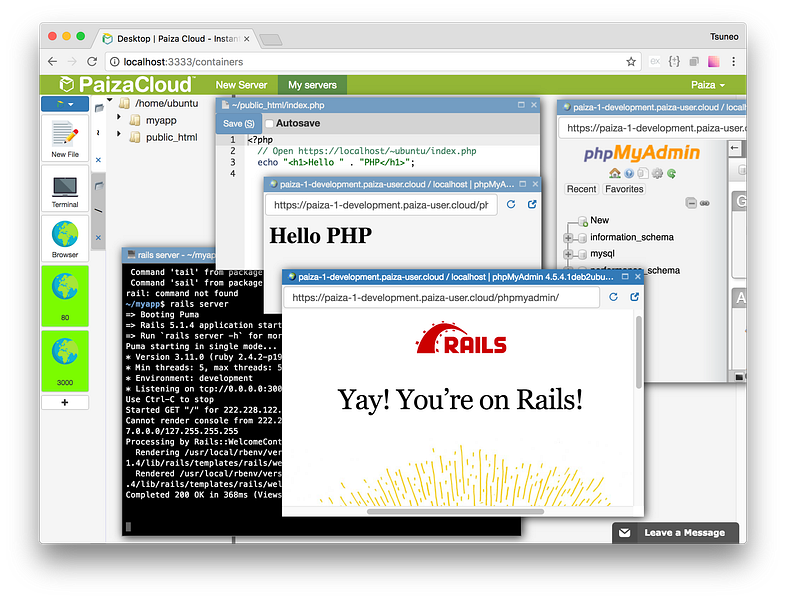Select information_schema in database tree
This screenshot has width=786, height=600.
click(632, 237)
